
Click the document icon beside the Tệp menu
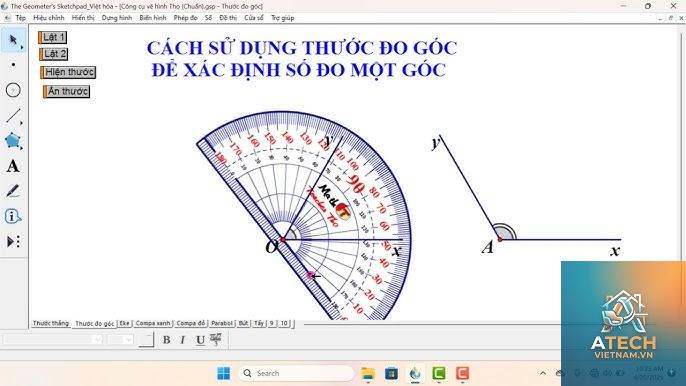point(7,18)
